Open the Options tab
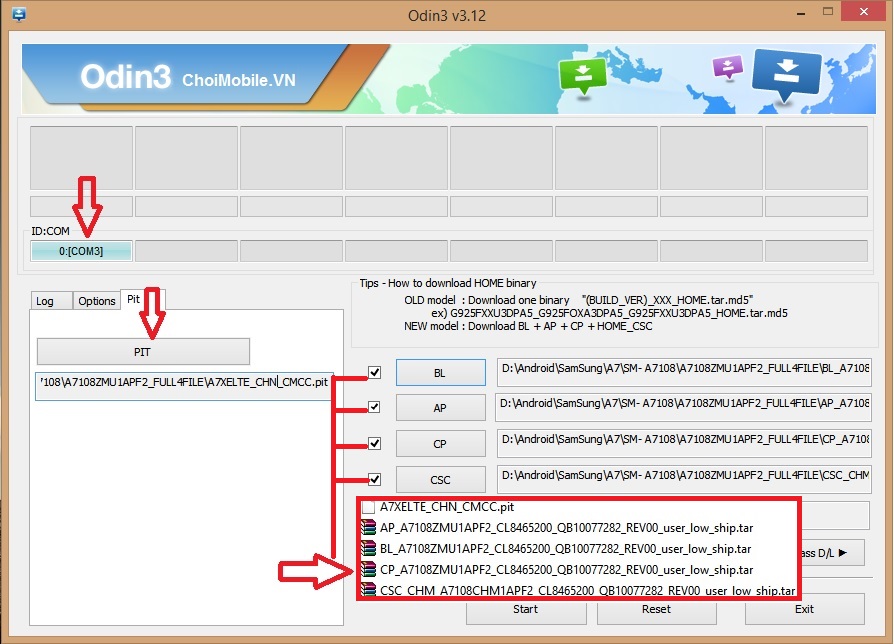Screen dimensions: 894x644 click(96, 301)
